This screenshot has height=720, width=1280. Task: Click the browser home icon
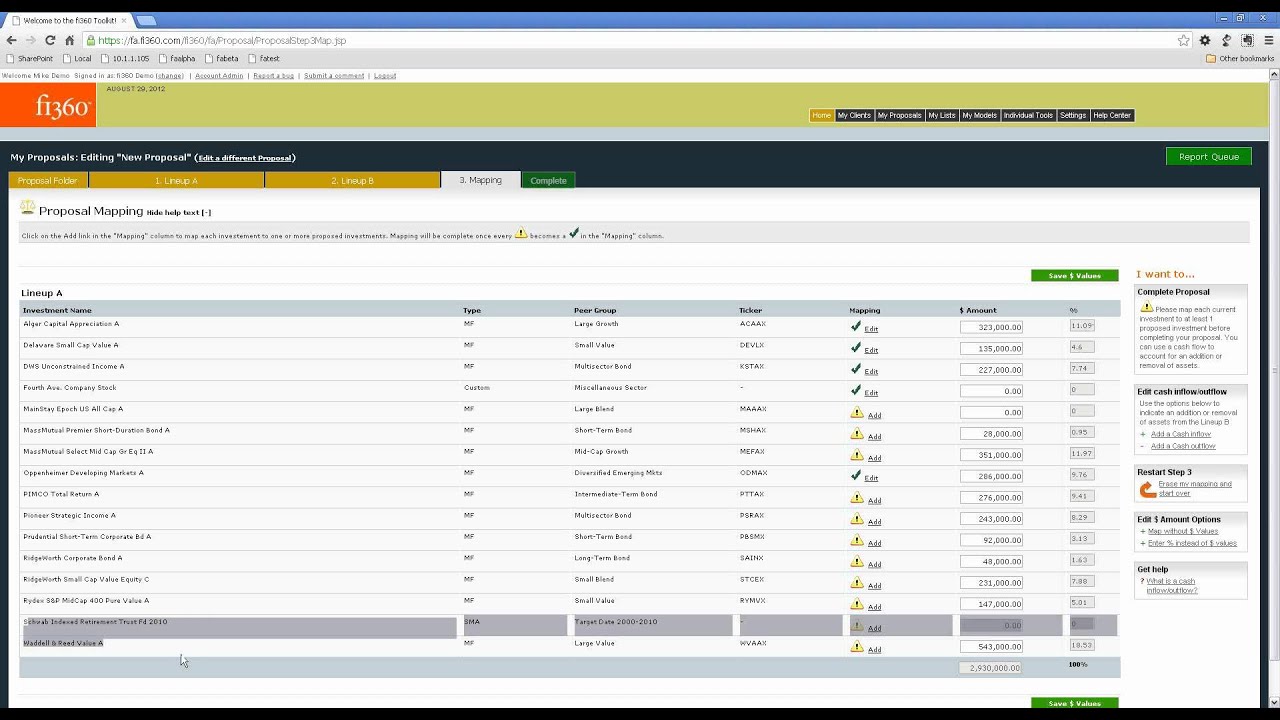coord(69,40)
